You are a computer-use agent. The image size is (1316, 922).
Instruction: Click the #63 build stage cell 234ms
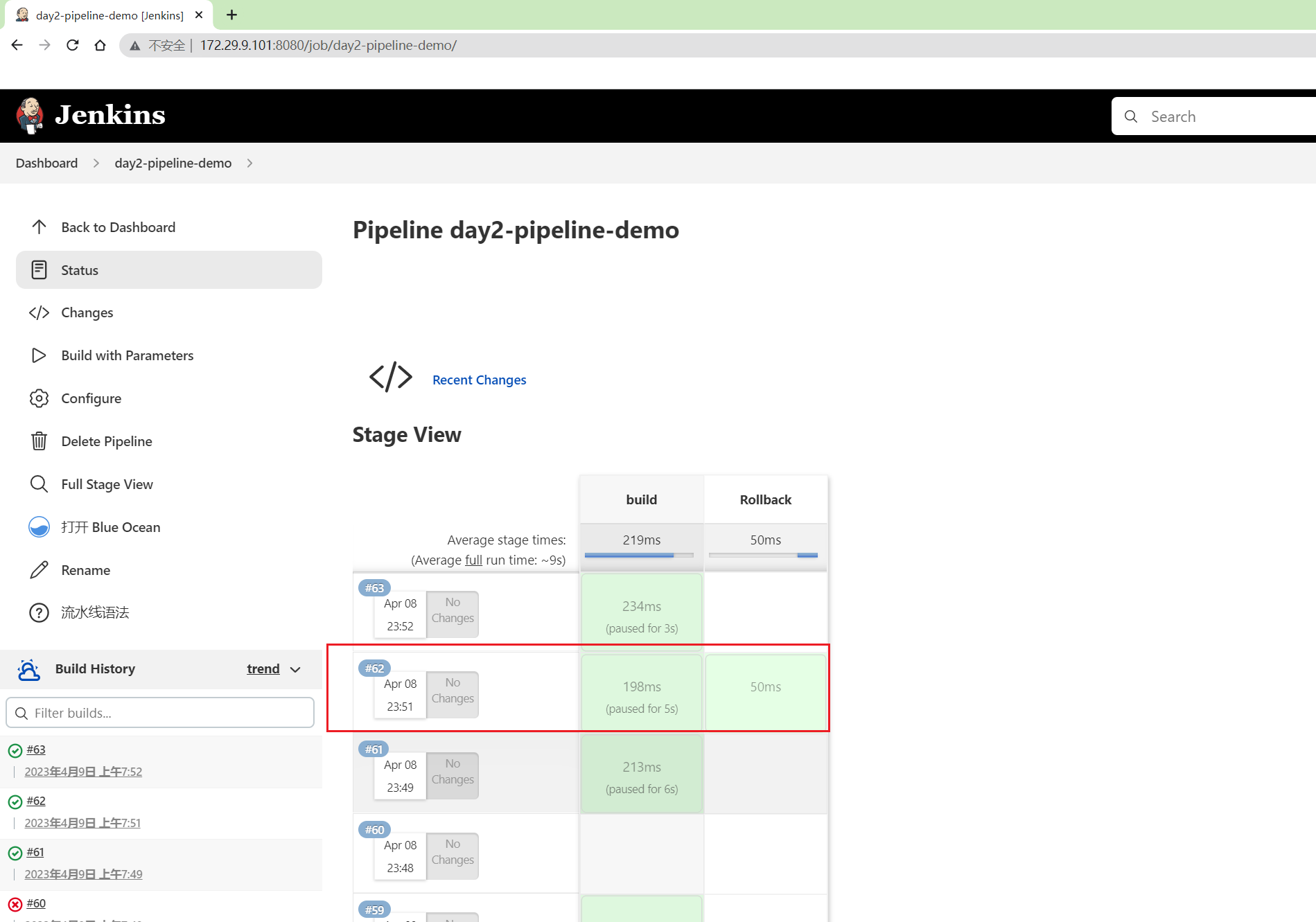(x=642, y=612)
